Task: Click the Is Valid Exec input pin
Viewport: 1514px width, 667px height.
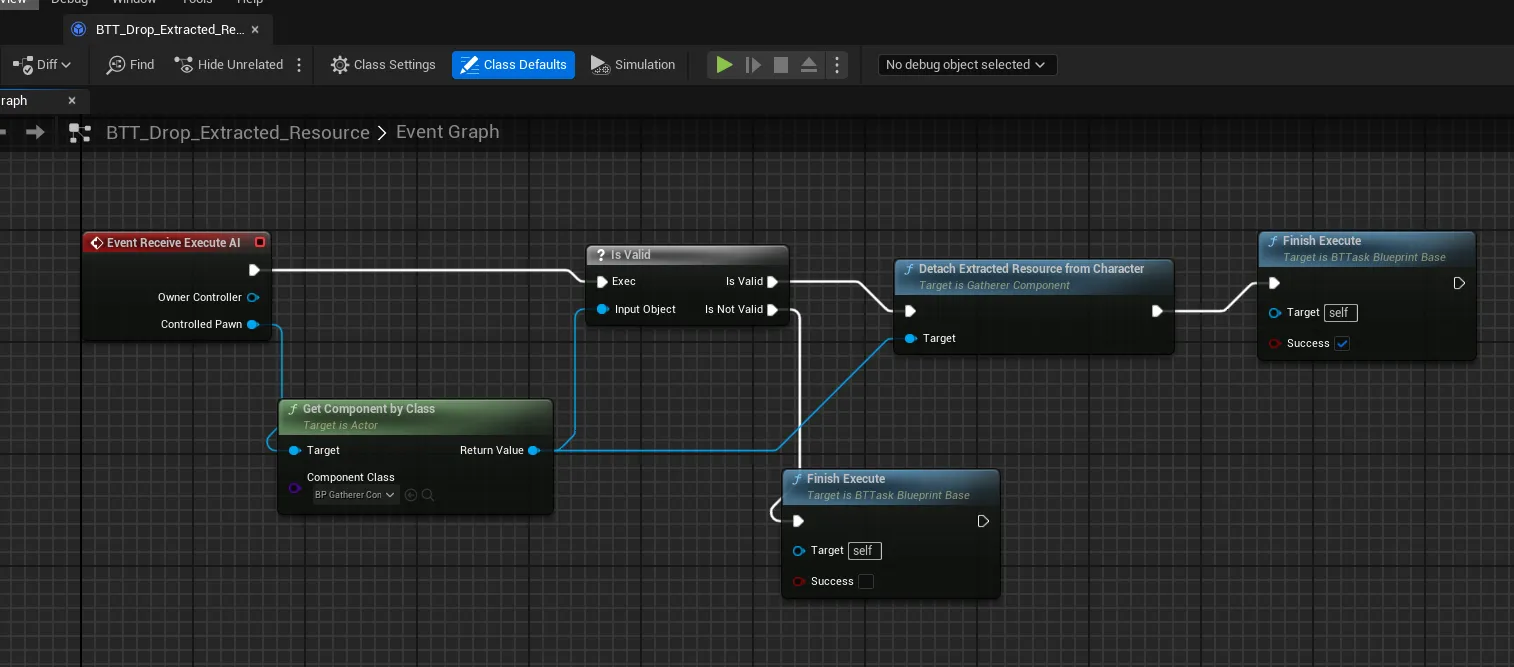Action: tap(602, 282)
